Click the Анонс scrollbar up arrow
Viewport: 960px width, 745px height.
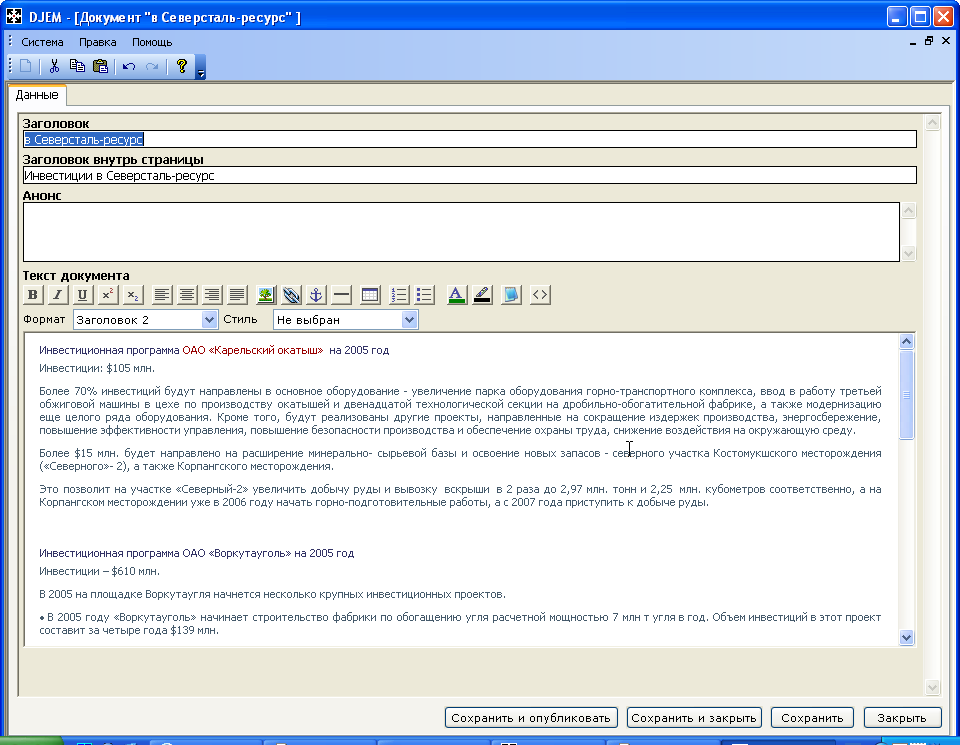(x=909, y=211)
